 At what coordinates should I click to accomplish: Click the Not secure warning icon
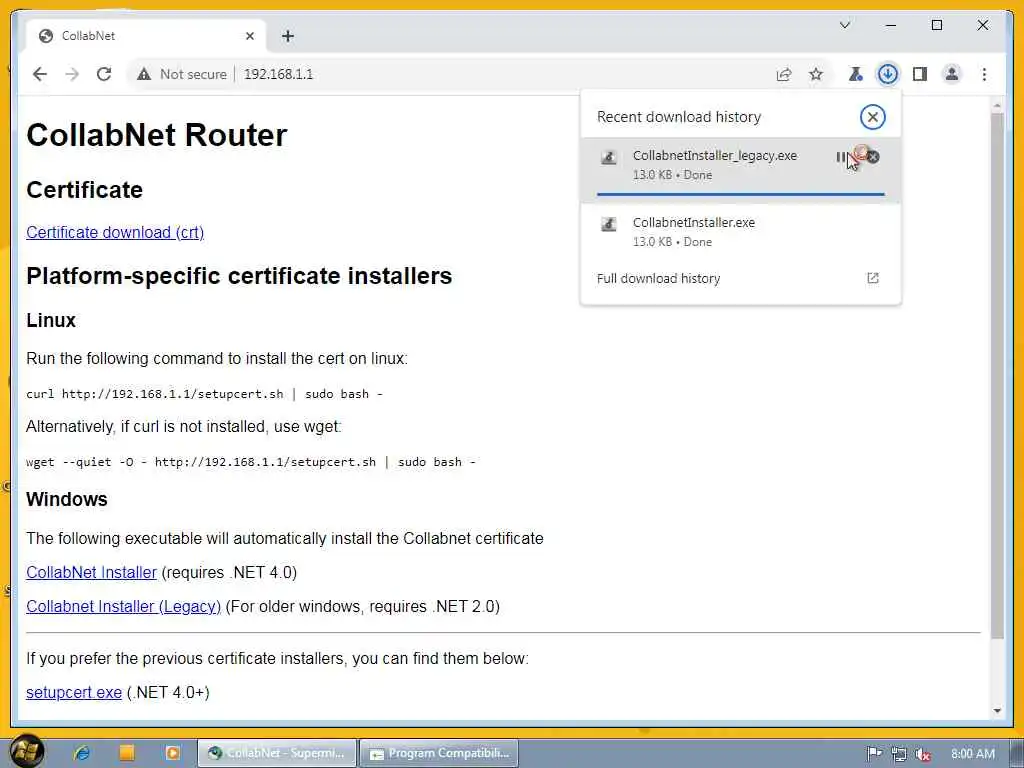tap(144, 74)
